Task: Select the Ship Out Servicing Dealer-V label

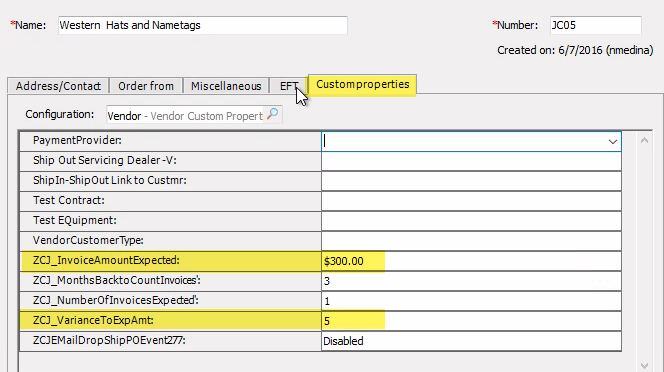Action: click(x=105, y=160)
